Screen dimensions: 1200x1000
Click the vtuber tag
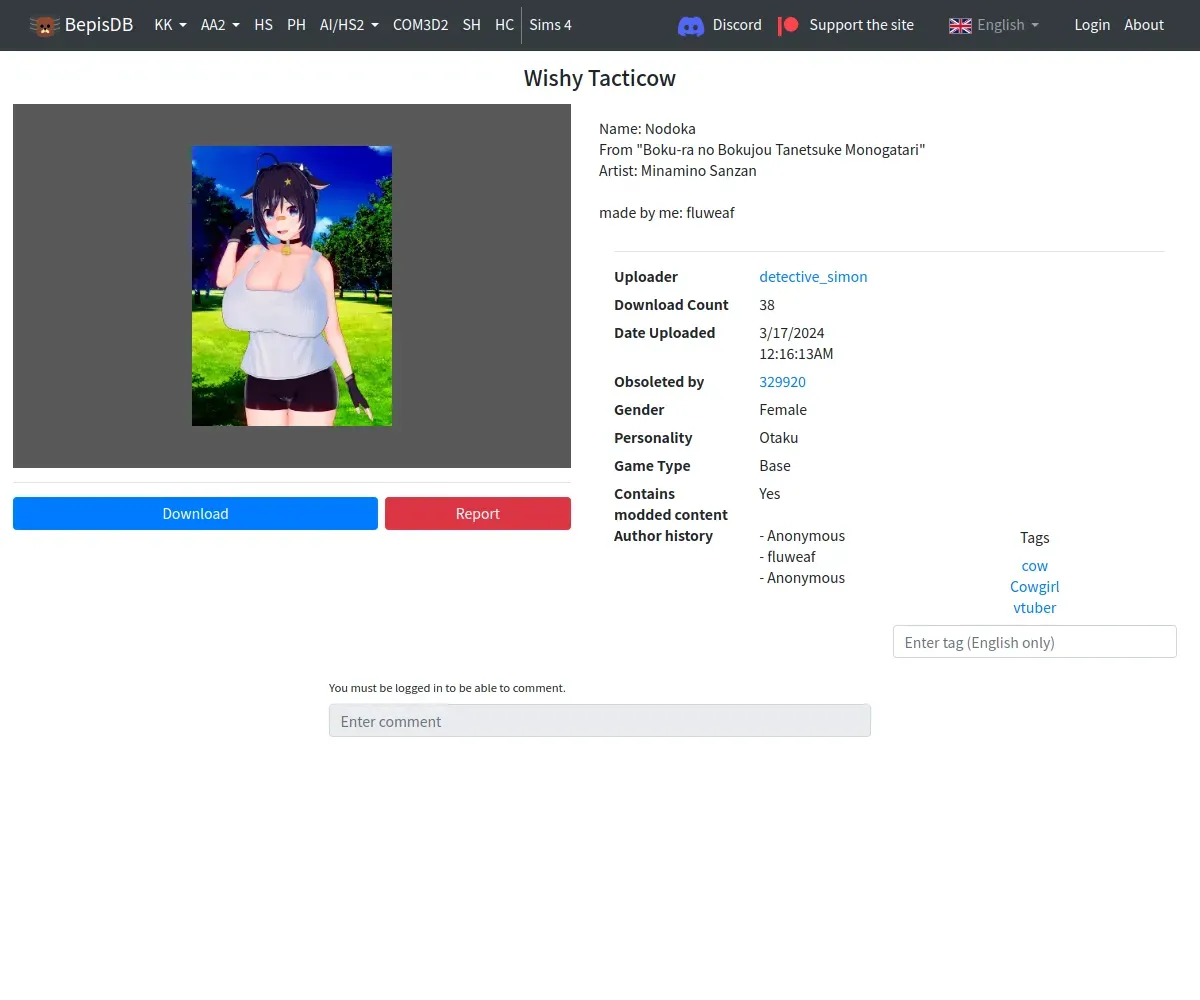[1034, 608]
